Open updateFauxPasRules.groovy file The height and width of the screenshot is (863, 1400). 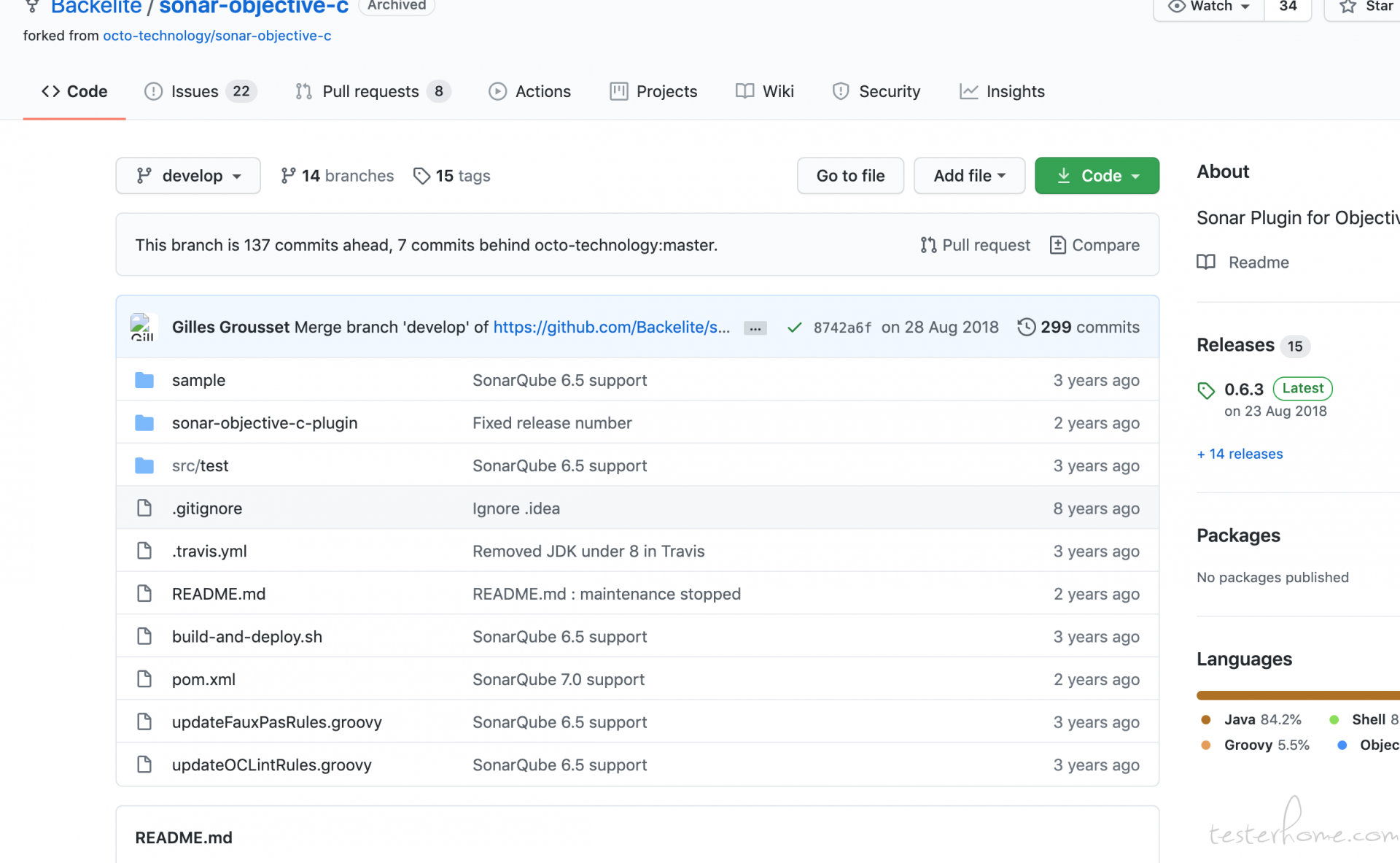point(277,722)
